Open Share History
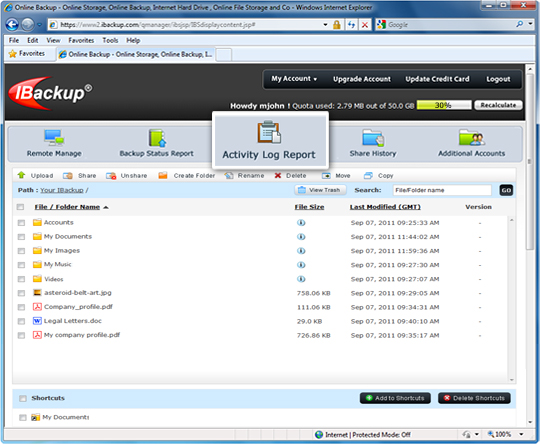The image size is (540, 444). coord(373,144)
